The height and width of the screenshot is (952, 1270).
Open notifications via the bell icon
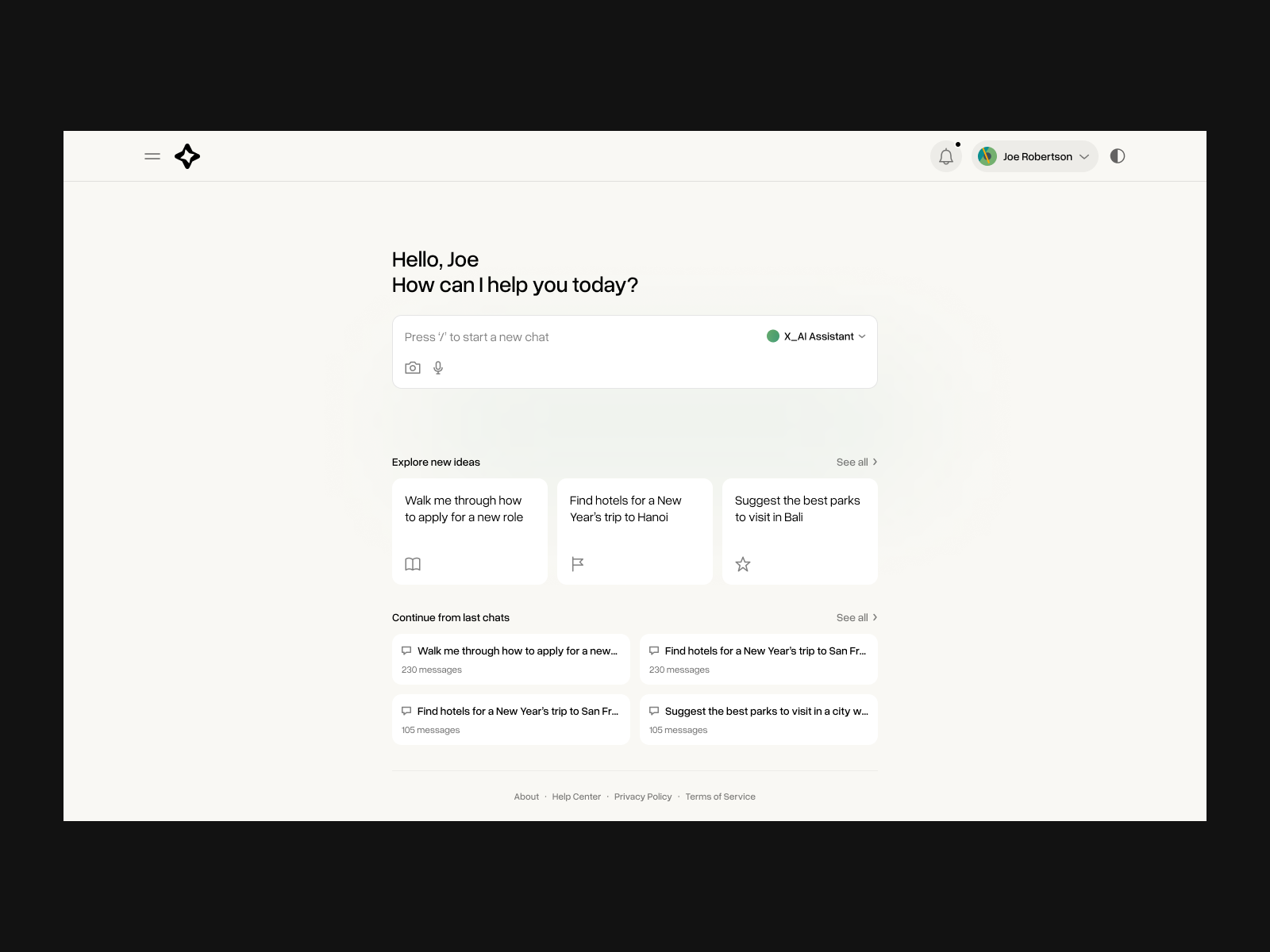[945, 156]
